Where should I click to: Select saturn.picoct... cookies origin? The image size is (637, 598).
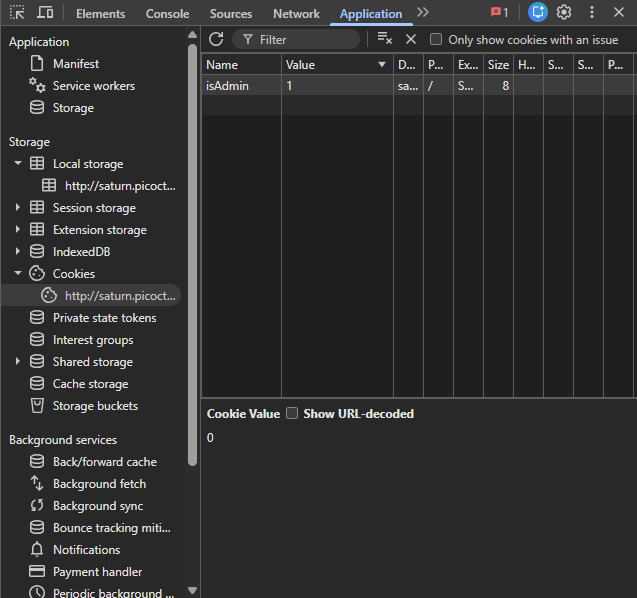click(x=120, y=296)
